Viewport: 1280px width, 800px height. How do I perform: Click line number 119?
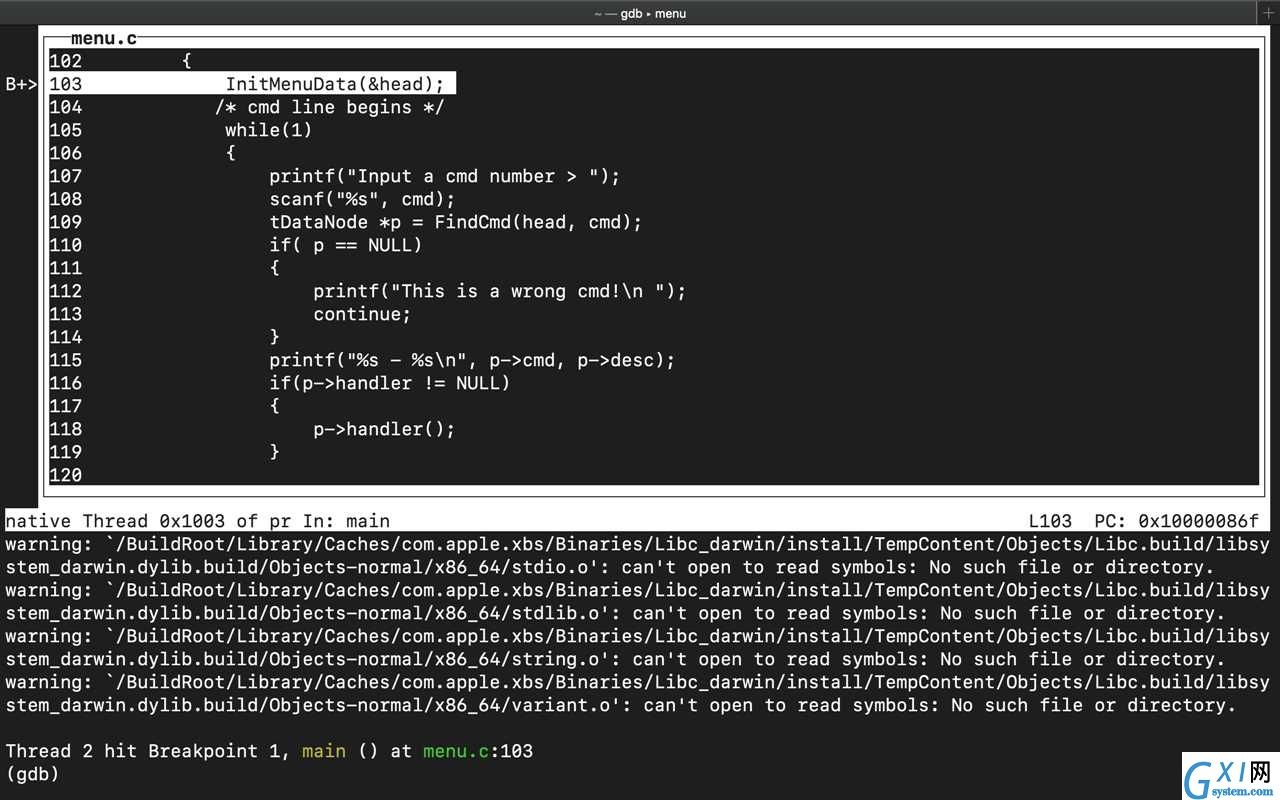(65, 452)
